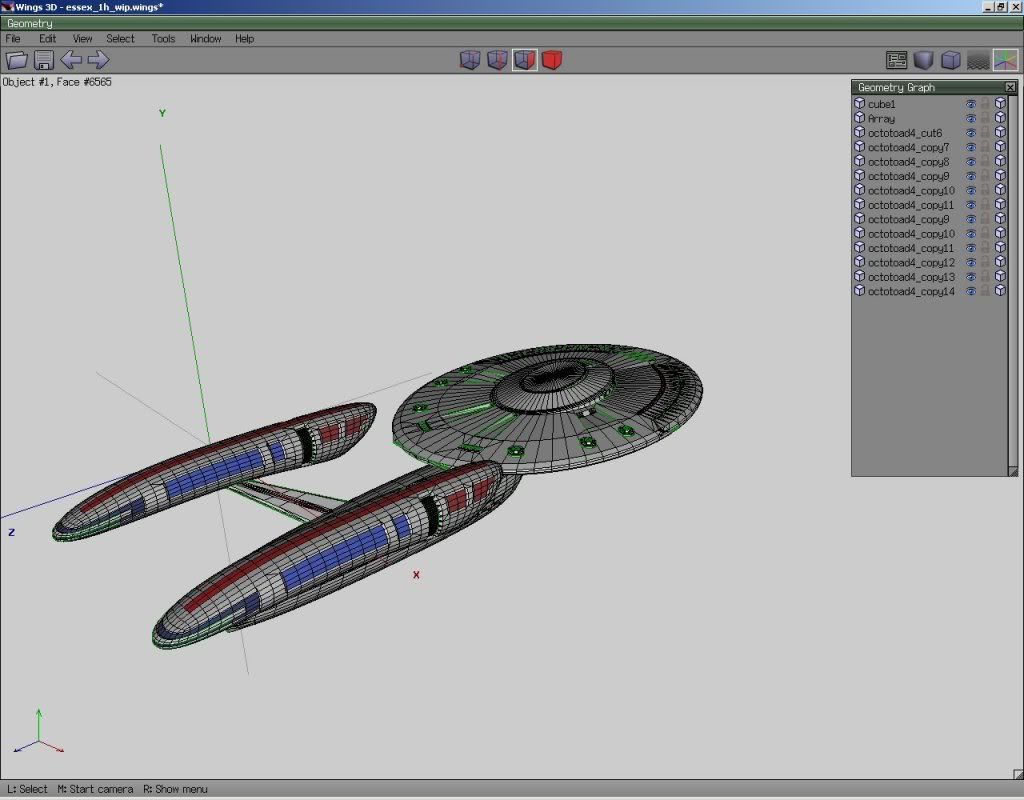Select the cube1 name in Geometry Graph
The width and height of the screenshot is (1024, 800).
pos(882,104)
